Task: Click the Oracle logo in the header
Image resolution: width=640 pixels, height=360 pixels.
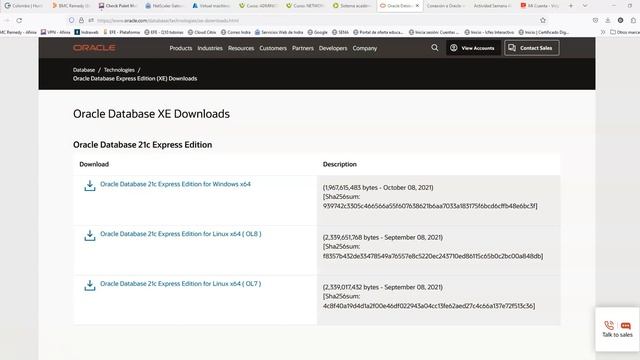Action: click(94, 48)
